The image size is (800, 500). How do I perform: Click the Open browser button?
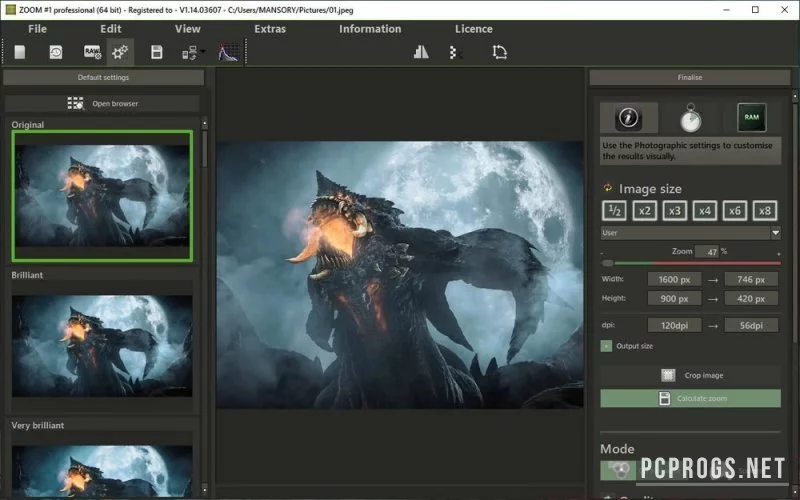[x=102, y=104]
